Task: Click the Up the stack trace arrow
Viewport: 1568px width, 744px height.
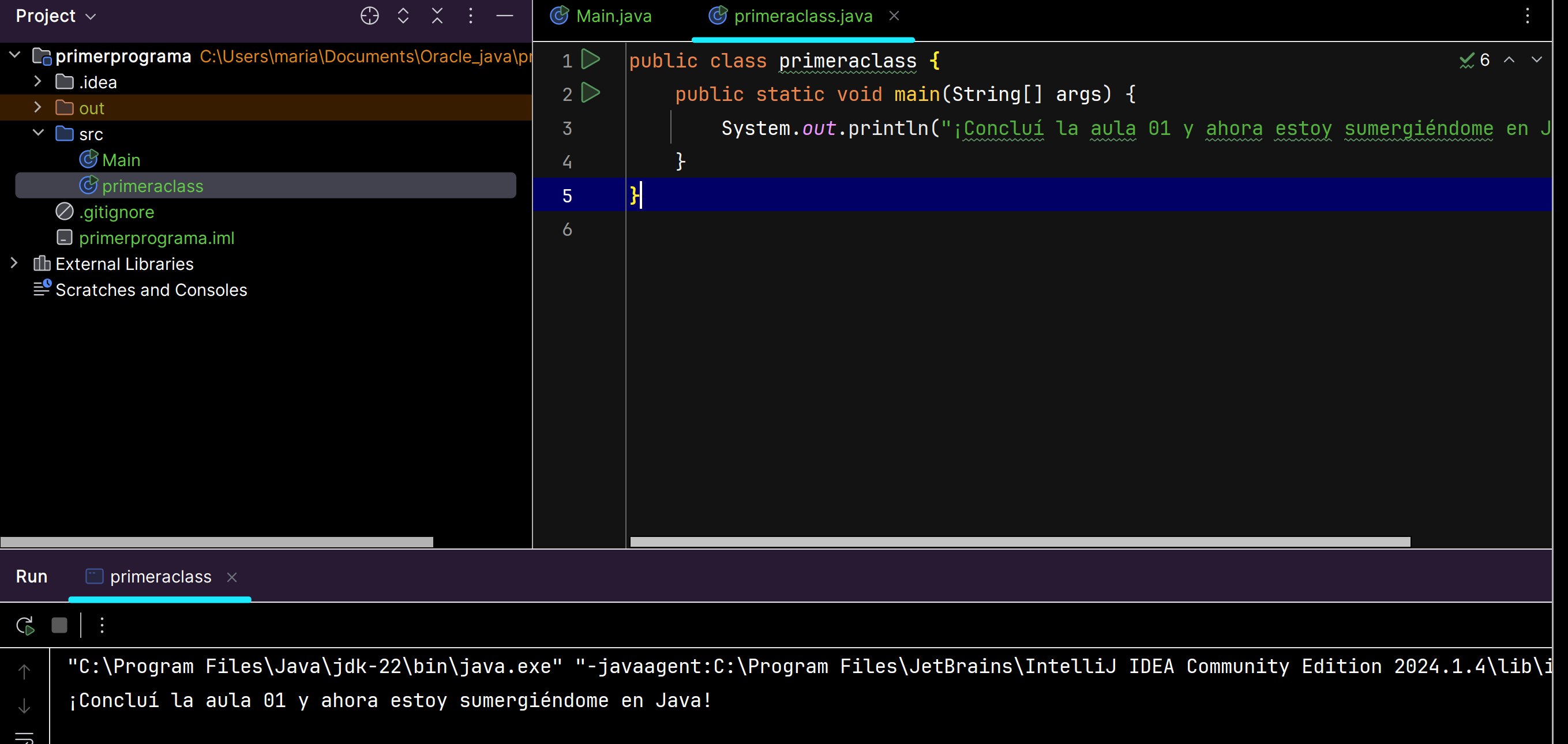Action: point(24,671)
